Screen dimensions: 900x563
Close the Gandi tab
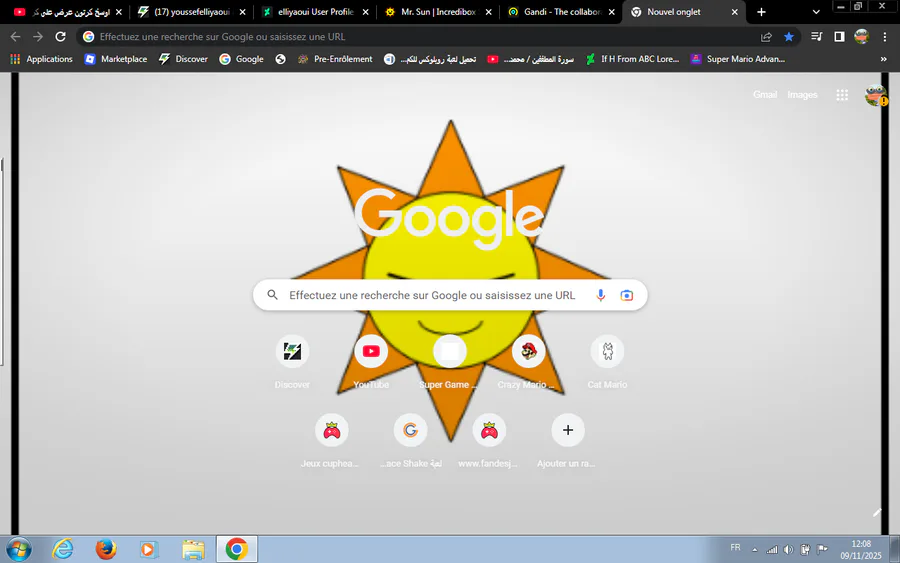pos(611,12)
